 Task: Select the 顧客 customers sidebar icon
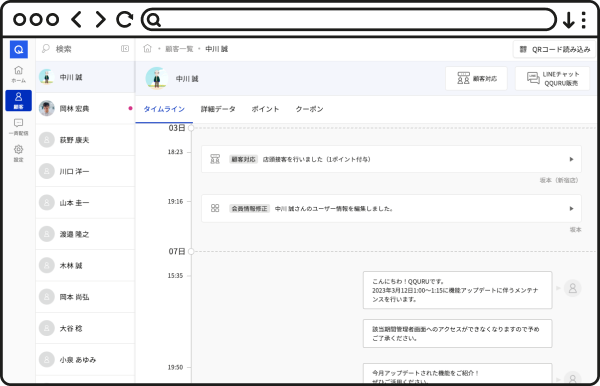click(x=18, y=101)
